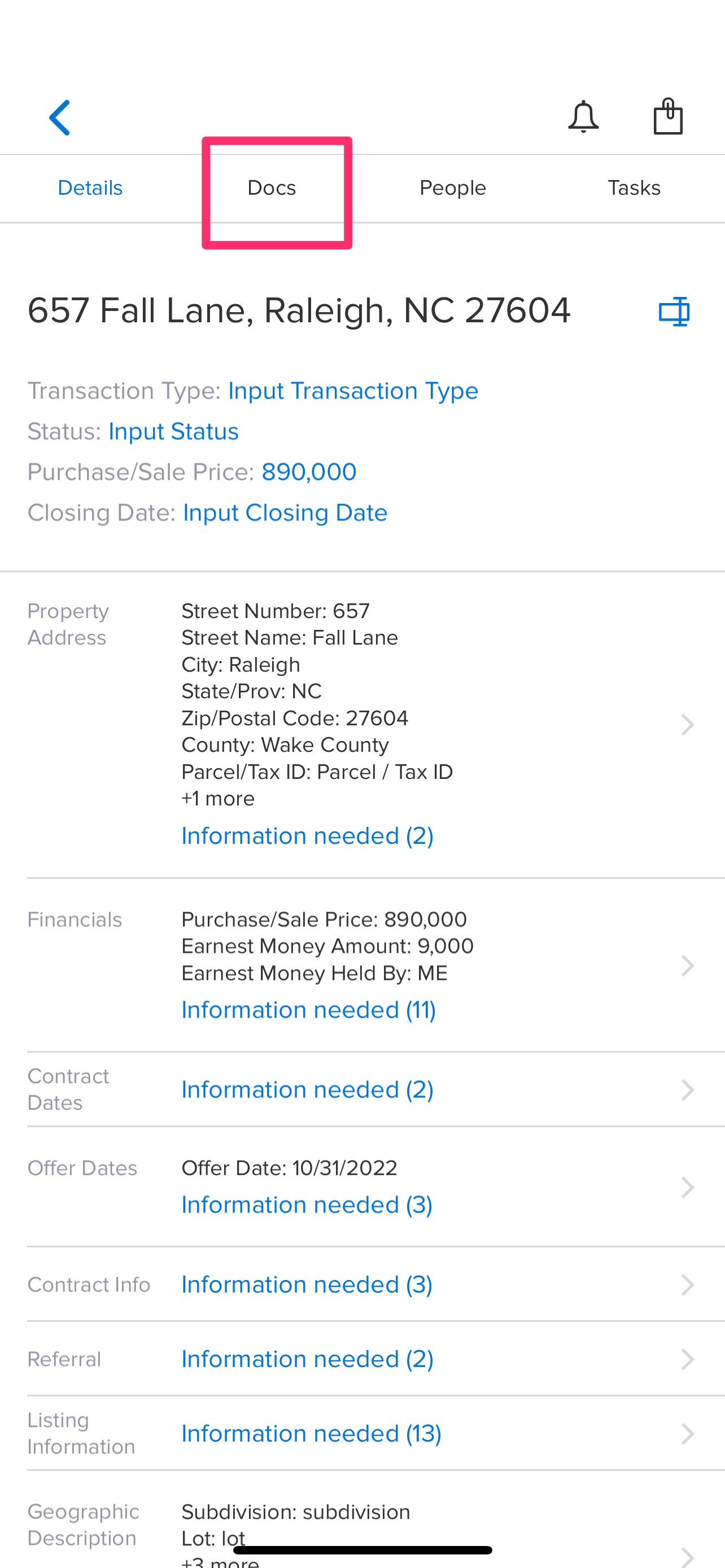Image resolution: width=725 pixels, height=1568 pixels.
Task: Switch to the Docs tab
Action: pos(272,187)
